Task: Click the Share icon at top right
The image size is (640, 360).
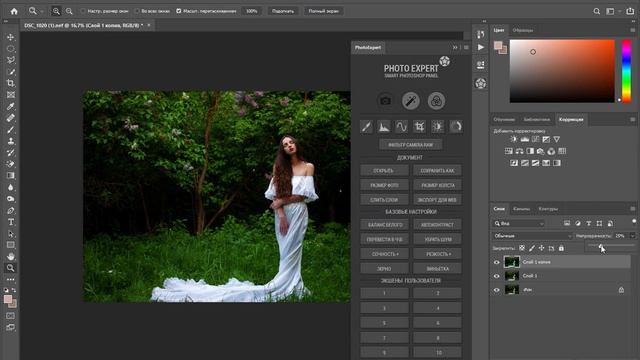Action: coord(630,11)
